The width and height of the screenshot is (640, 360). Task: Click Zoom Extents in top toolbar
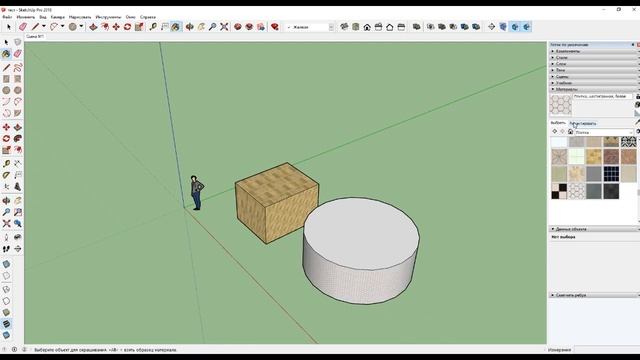pos(224,27)
